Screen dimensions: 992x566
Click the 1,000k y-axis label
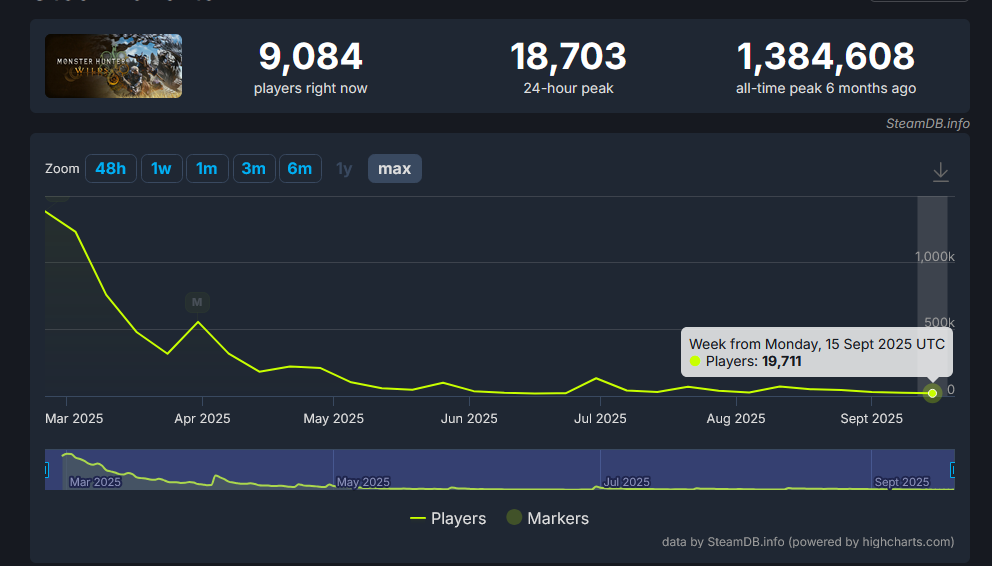[x=934, y=257]
